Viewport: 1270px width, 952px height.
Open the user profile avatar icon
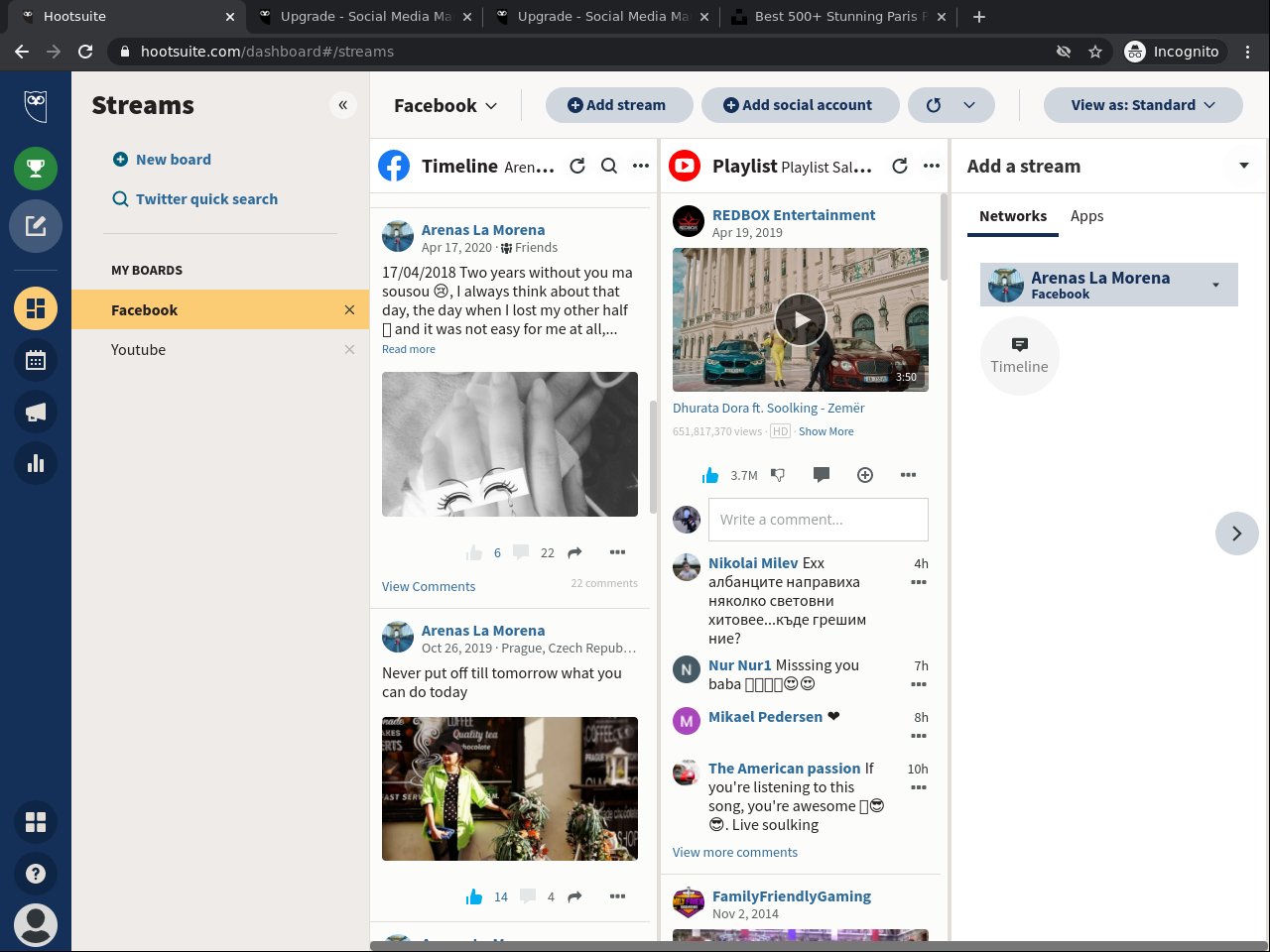pyautogui.click(x=36, y=925)
